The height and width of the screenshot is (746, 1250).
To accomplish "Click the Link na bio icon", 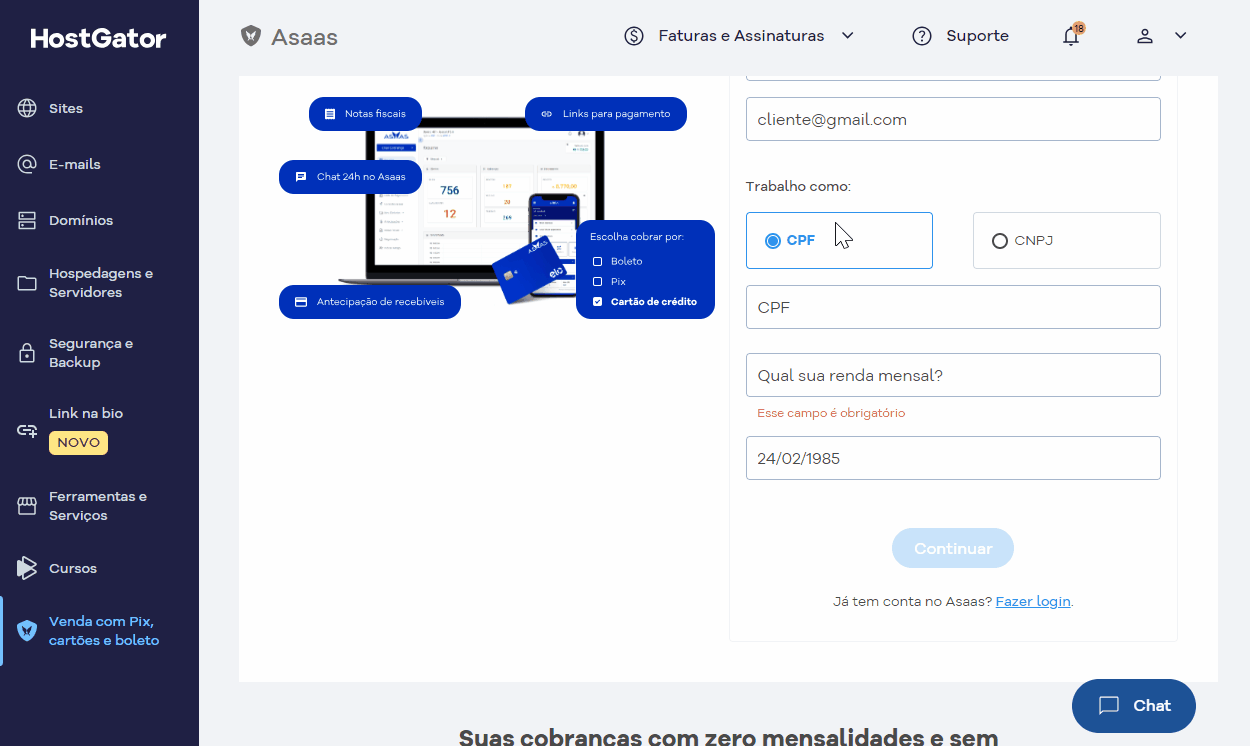I will click(27, 431).
